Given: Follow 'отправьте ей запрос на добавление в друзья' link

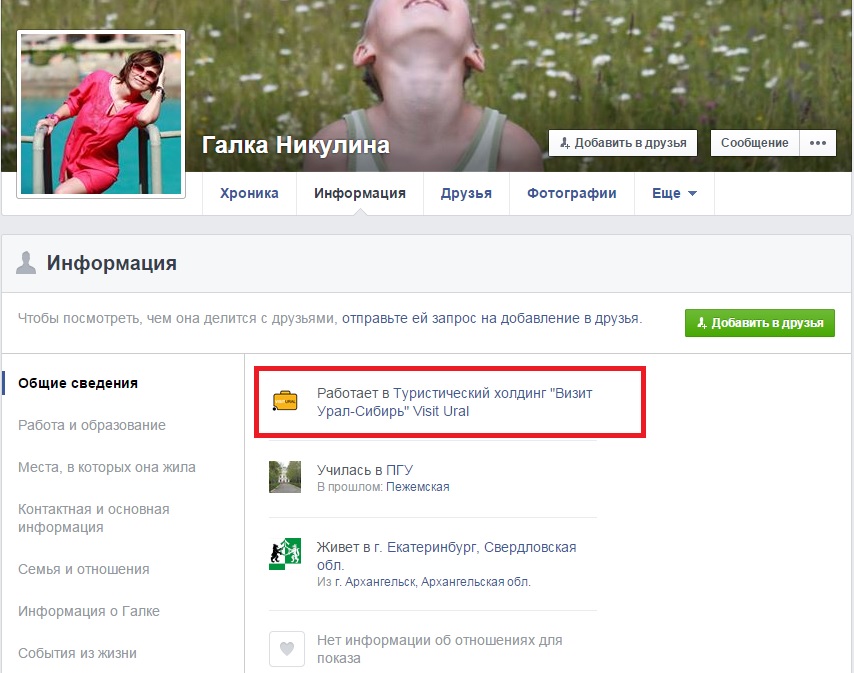Looking at the screenshot, I should click(x=491, y=319).
